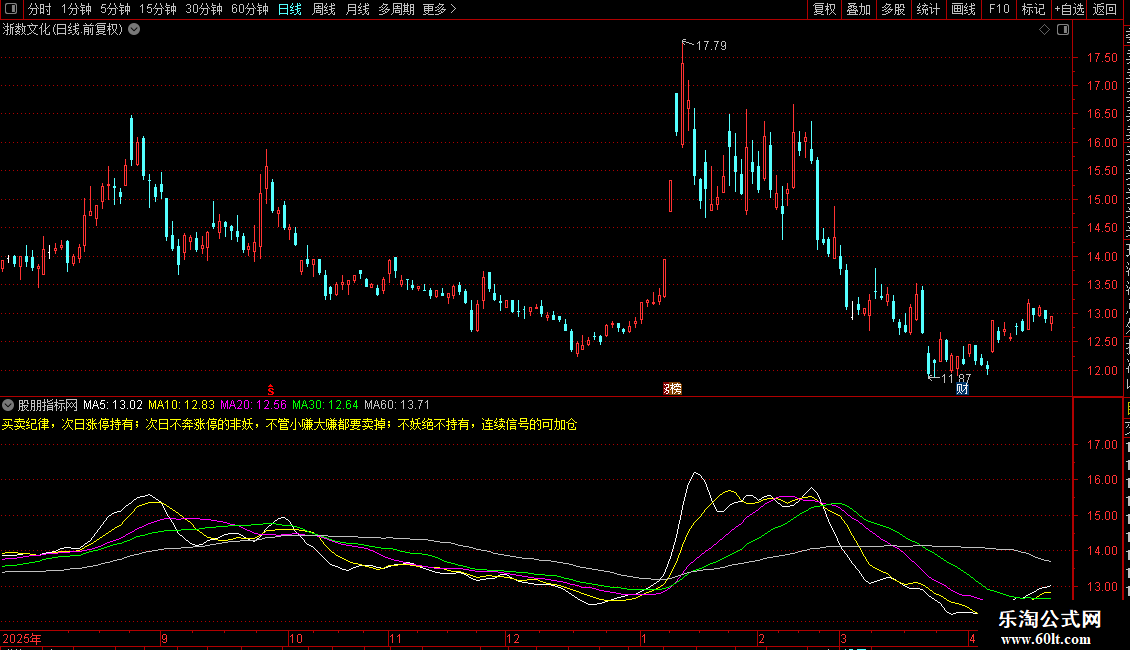This screenshot has height=650, width=1130.
Task: Click the MA60: 13.71 value
Action: pyautogui.click(x=396, y=405)
